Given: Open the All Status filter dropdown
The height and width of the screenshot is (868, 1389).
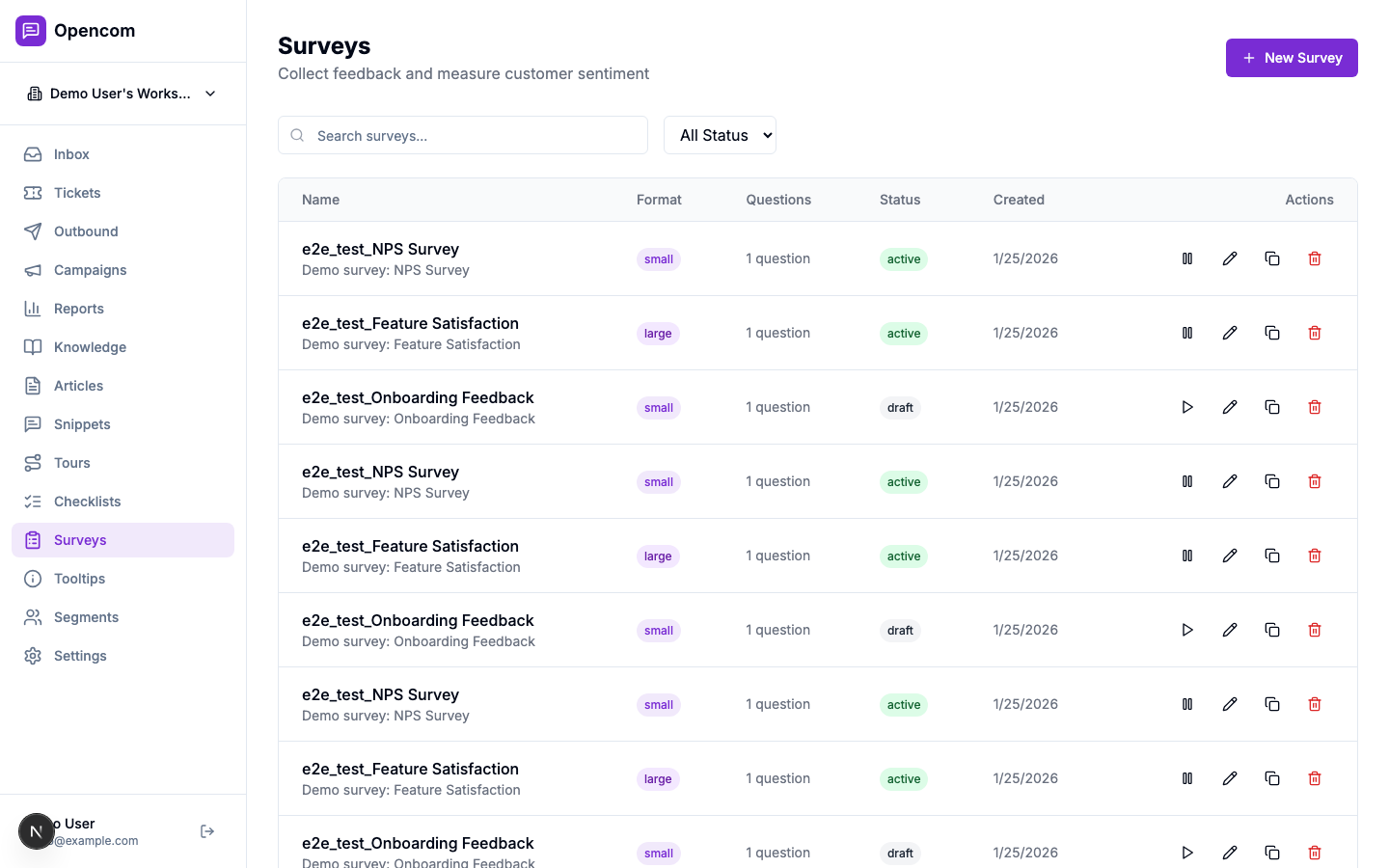Looking at the screenshot, I should pyautogui.click(x=720, y=135).
